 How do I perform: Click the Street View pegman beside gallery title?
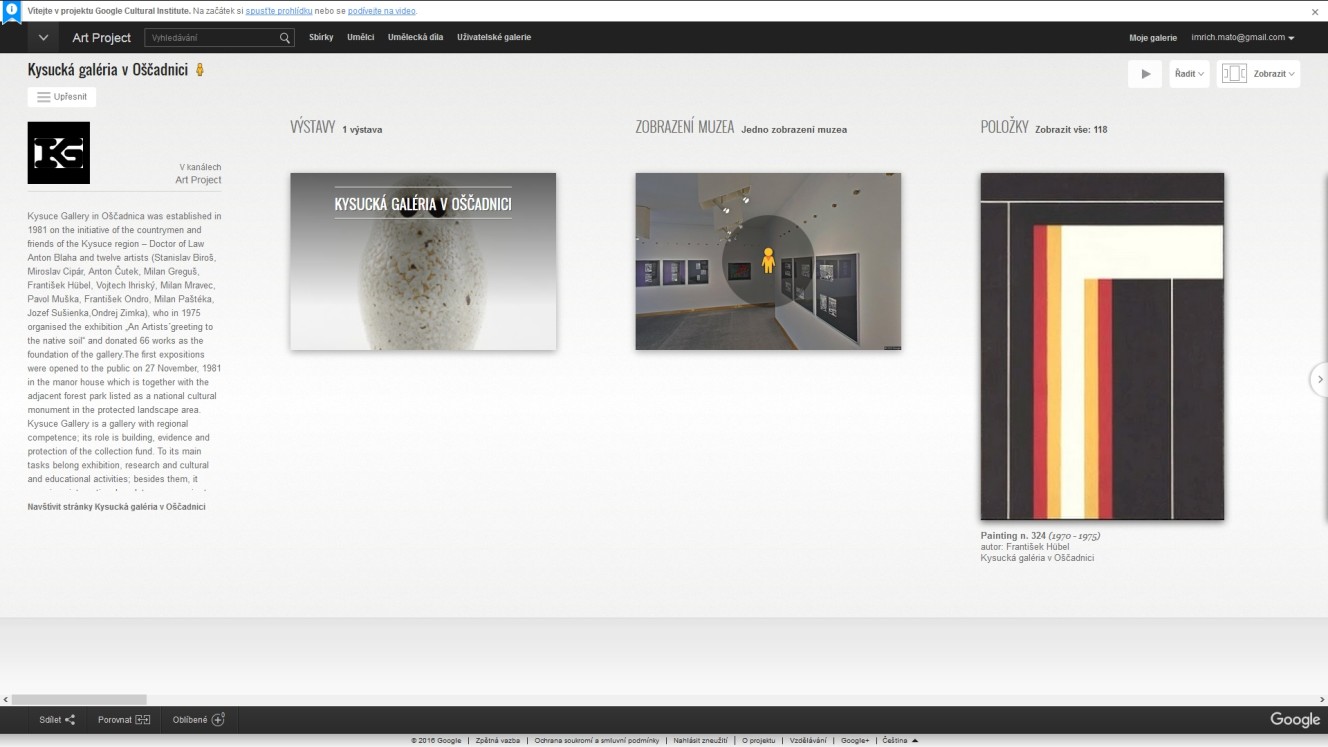200,70
